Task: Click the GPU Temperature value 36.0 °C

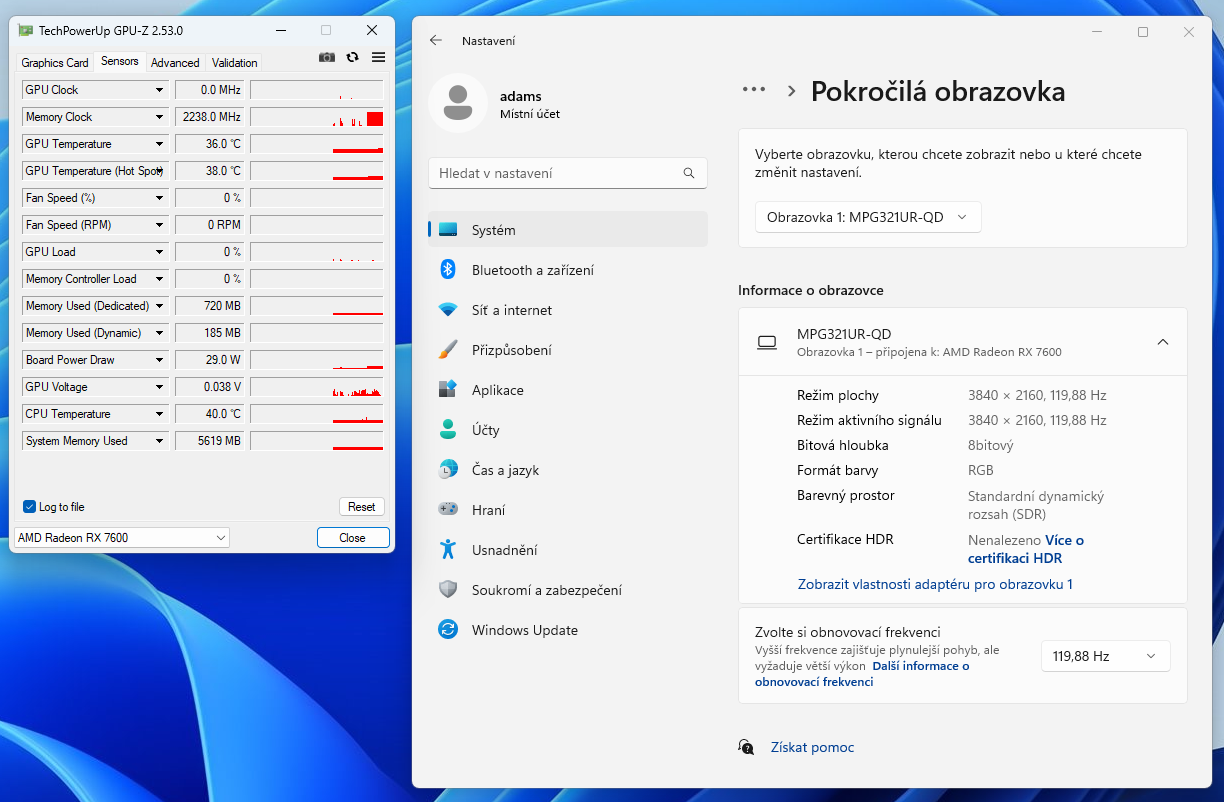Action: [x=209, y=144]
